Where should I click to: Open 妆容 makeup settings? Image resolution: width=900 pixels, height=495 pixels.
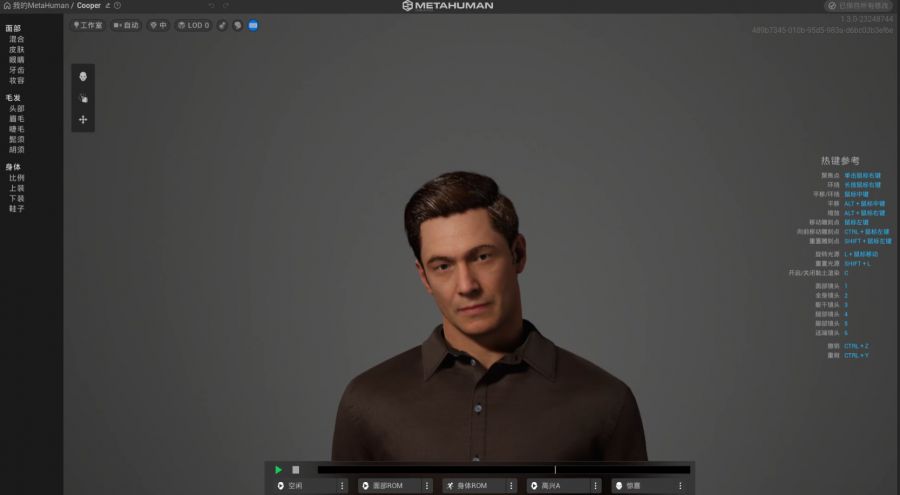point(17,80)
